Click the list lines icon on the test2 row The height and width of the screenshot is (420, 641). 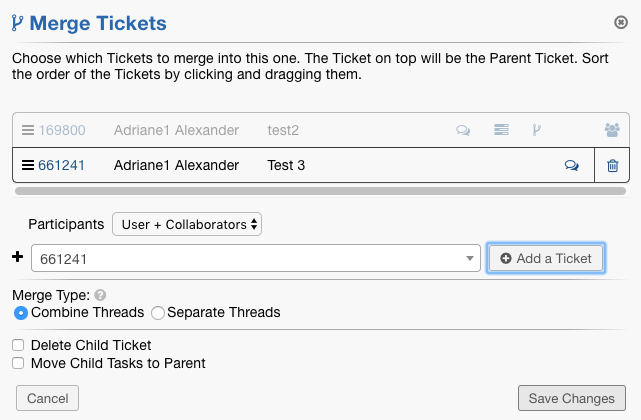[x=501, y=130]
